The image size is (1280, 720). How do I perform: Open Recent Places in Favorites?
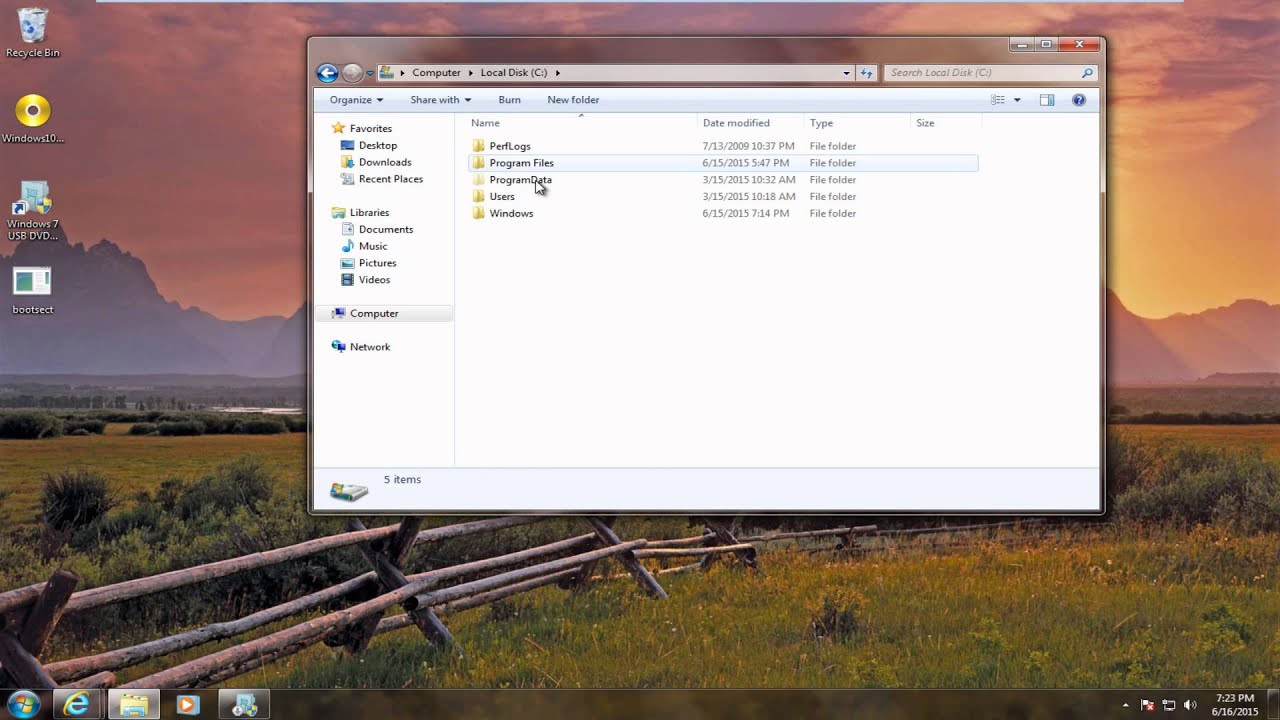point(391,179)
